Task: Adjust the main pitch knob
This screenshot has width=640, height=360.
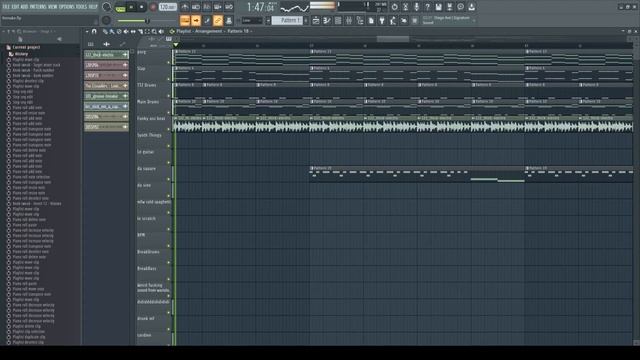Action: [x=106, y=20]
